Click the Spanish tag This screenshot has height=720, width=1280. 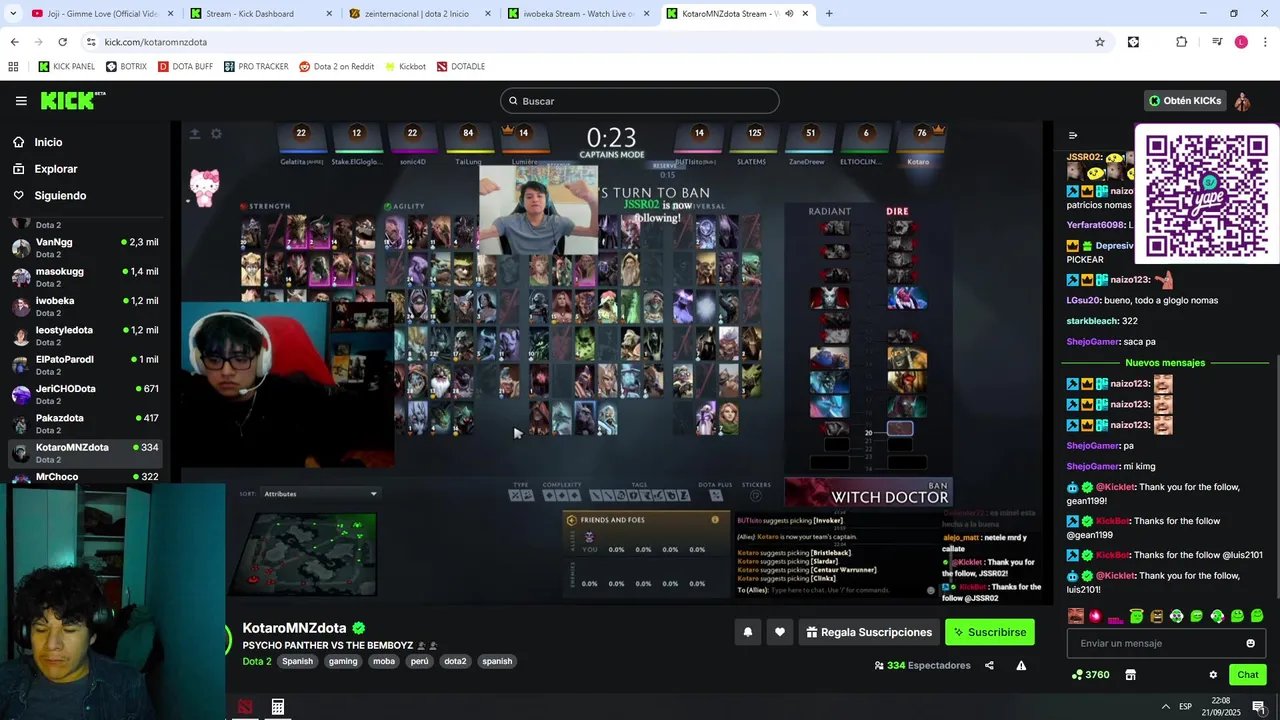click(297, 661)
